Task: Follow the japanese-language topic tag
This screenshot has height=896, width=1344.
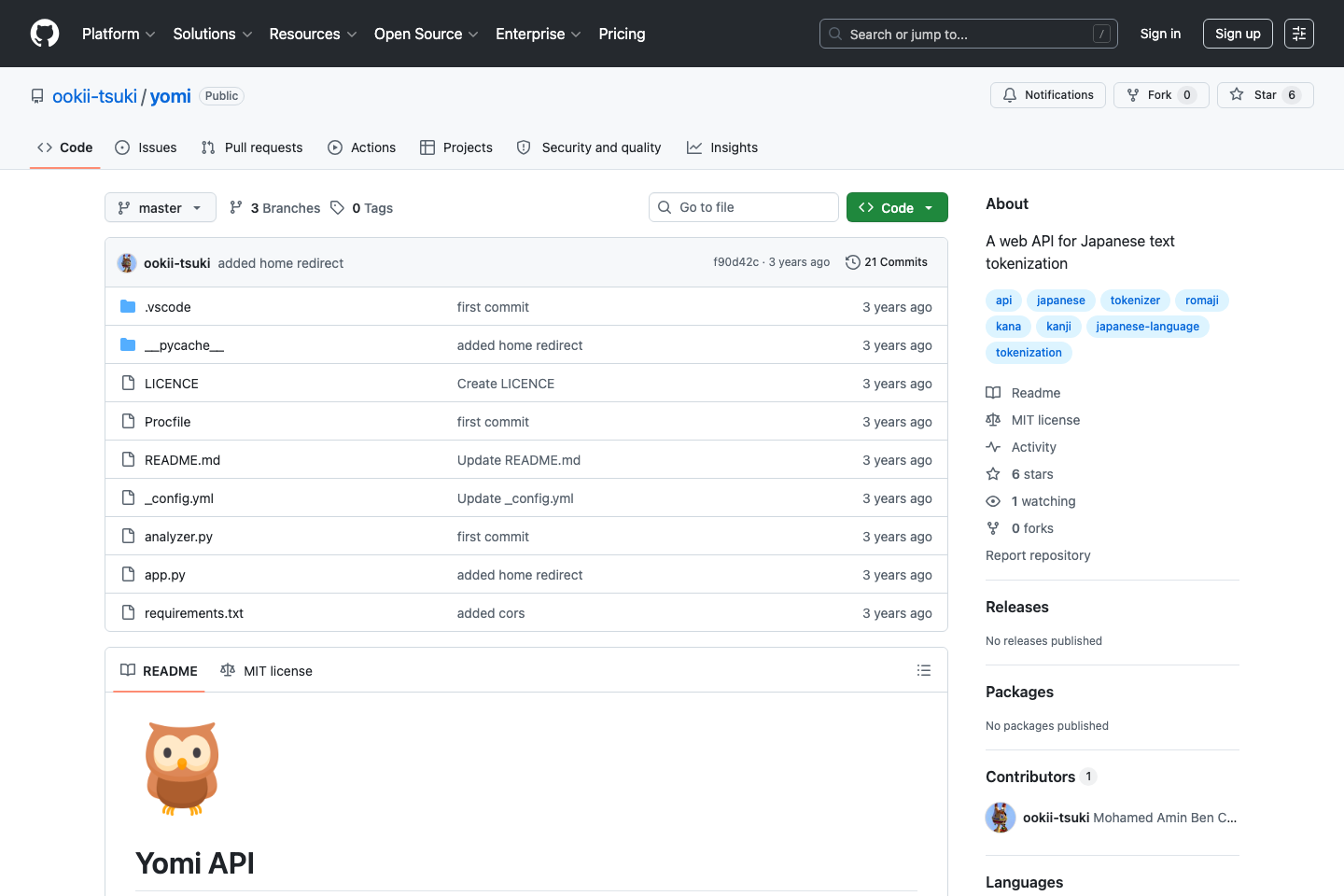Action: pos(1147,326)
